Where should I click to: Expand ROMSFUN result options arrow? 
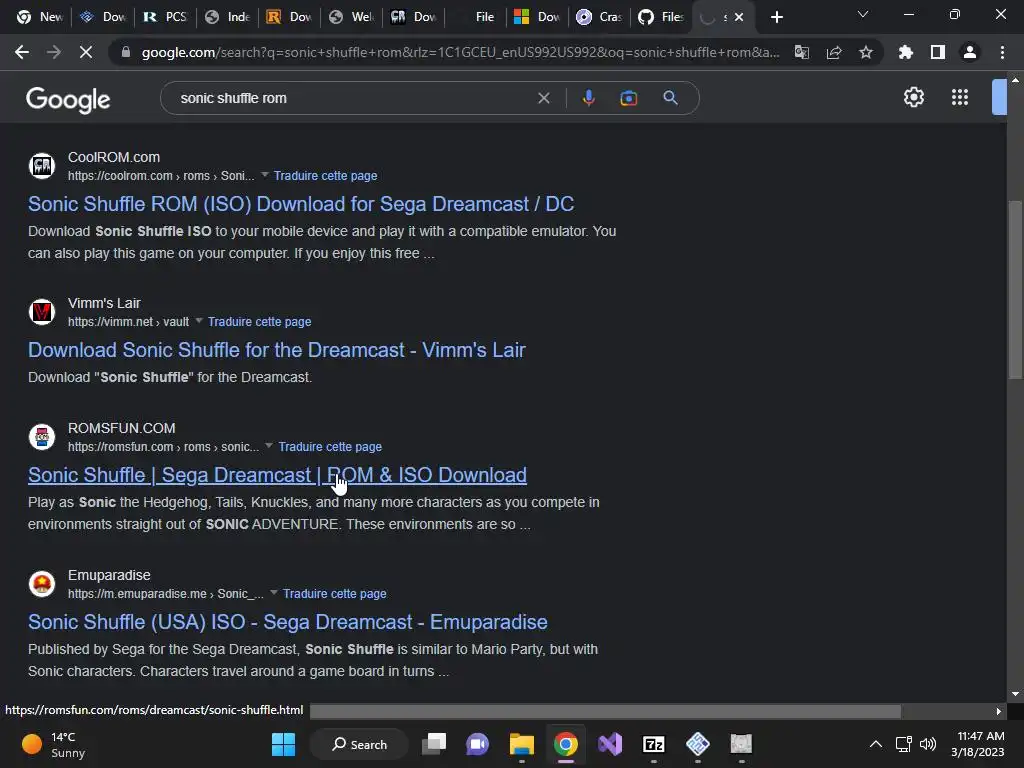tap(268, 445)
